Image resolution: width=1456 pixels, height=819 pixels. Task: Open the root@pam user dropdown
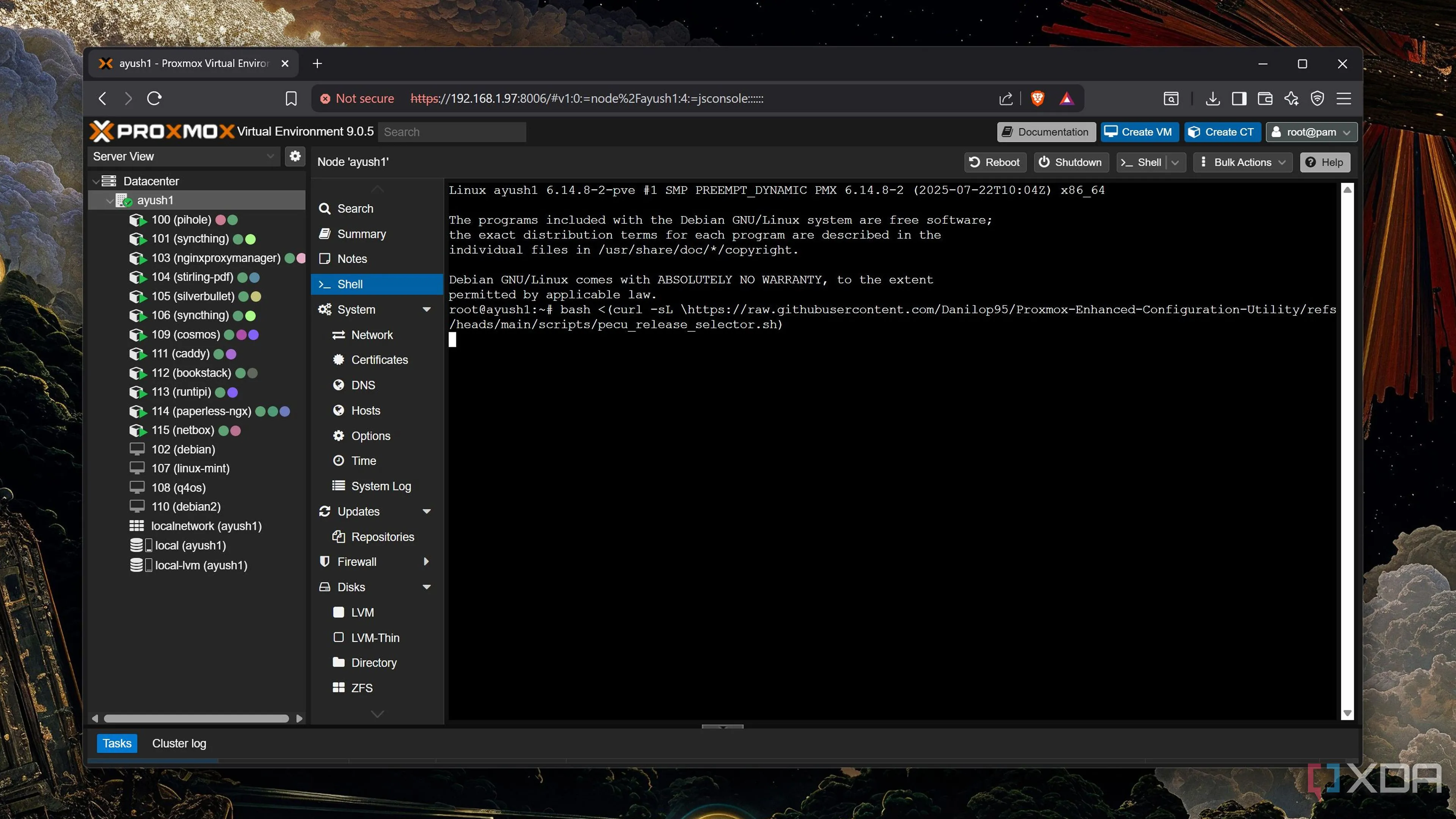pos(1311,132)
